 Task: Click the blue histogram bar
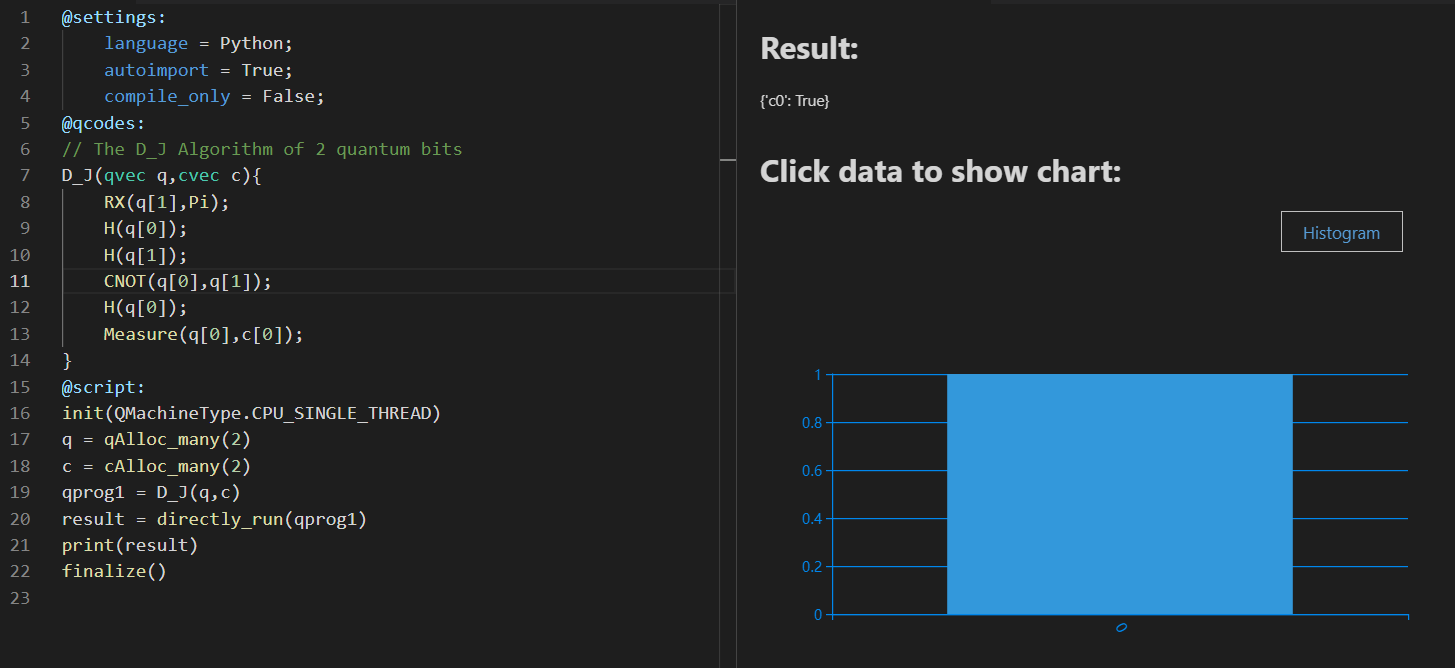coord(1119,494)
